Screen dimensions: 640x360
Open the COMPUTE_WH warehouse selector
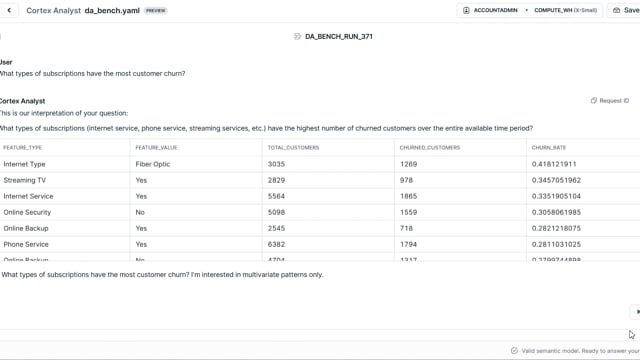click(565, 10)
